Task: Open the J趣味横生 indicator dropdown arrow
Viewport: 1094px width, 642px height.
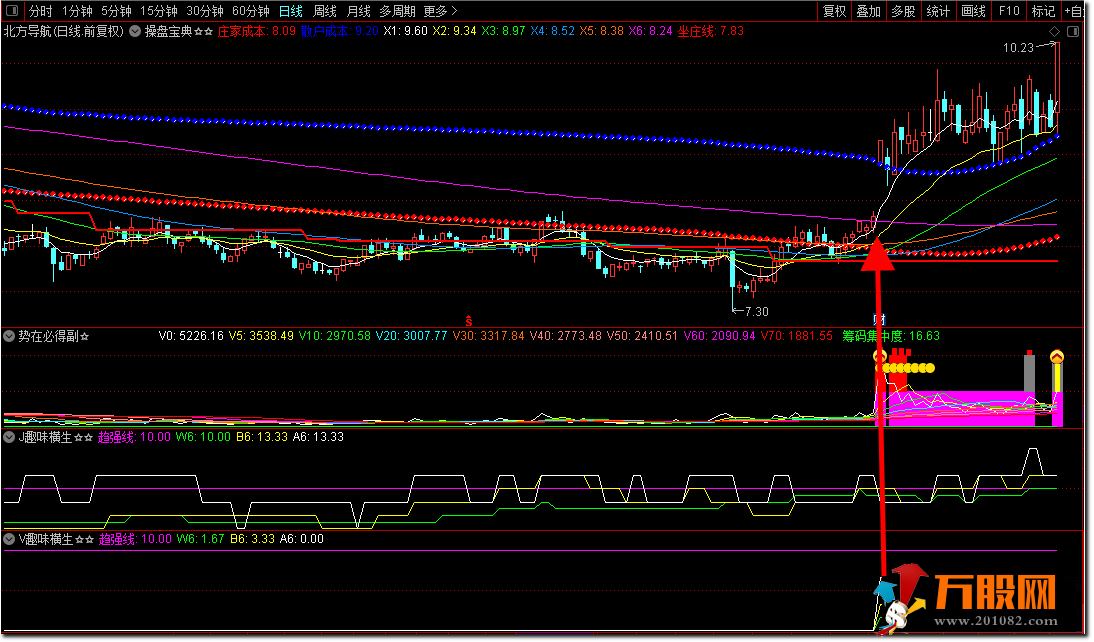Action: [x=9, y=438]
